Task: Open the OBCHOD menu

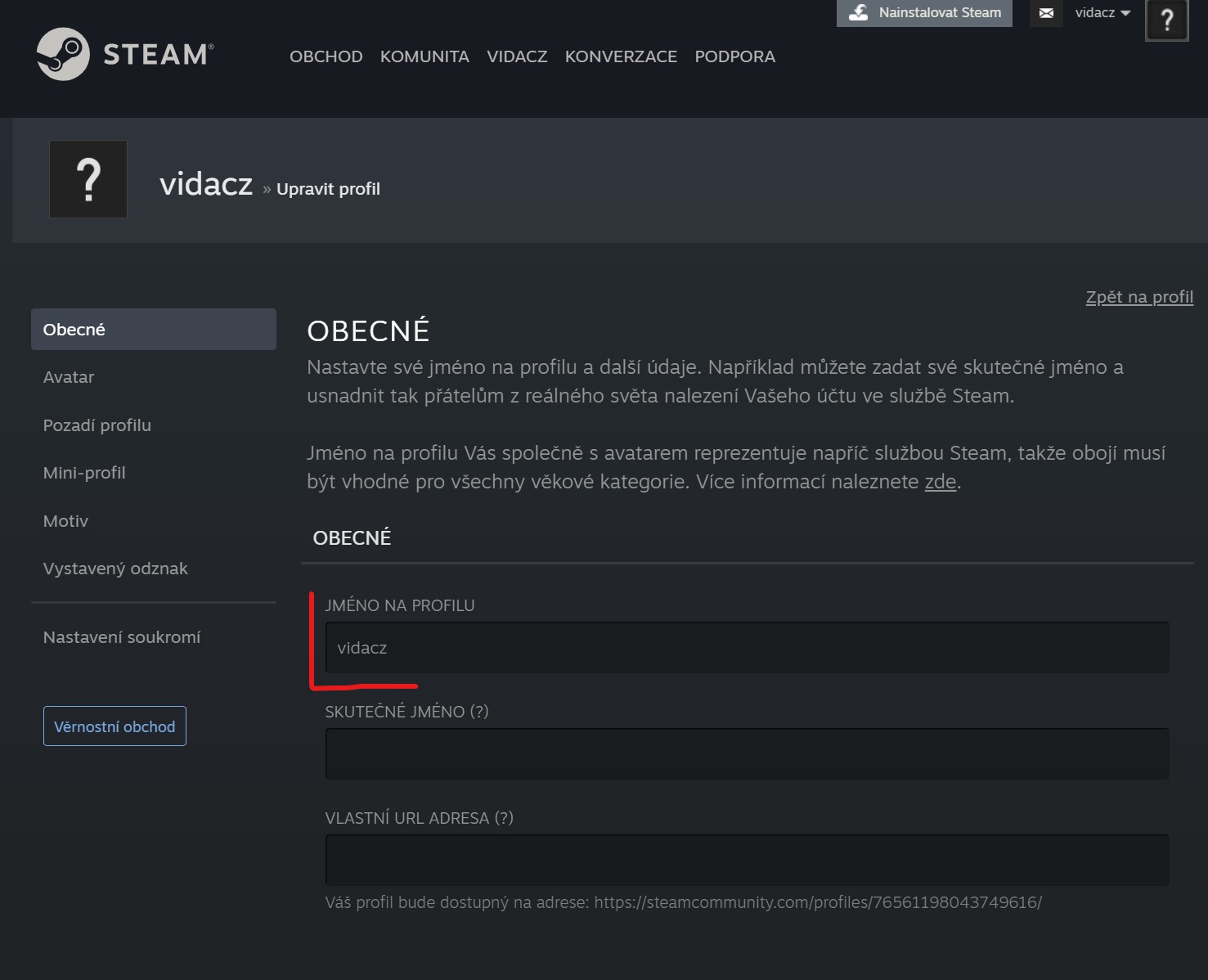Action: point(326,56)
